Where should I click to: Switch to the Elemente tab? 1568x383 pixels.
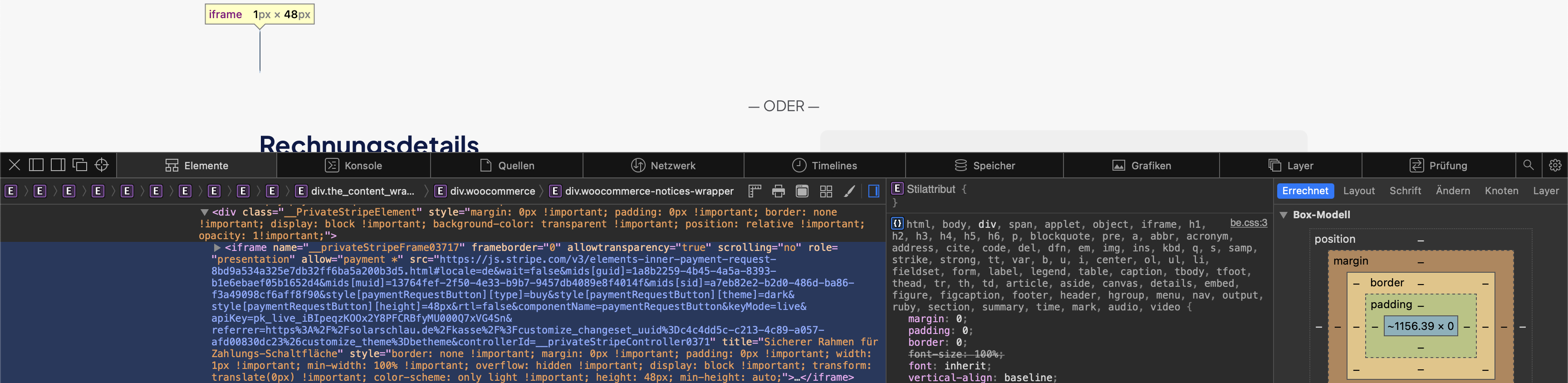pos(196,166)
